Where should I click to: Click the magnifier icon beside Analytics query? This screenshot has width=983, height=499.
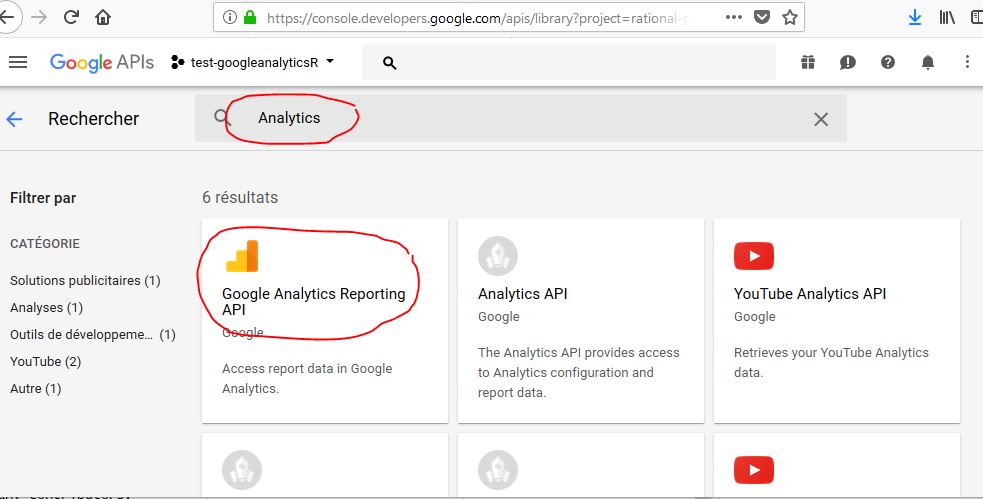click(222, 117)
